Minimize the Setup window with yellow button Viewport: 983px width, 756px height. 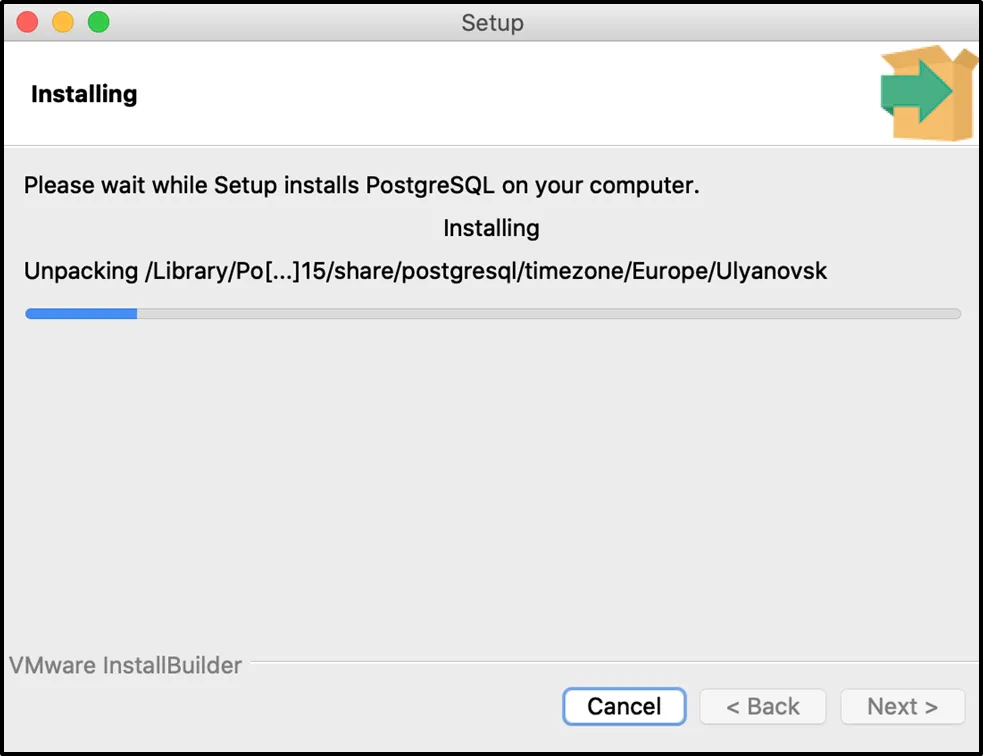pos(63,21)
